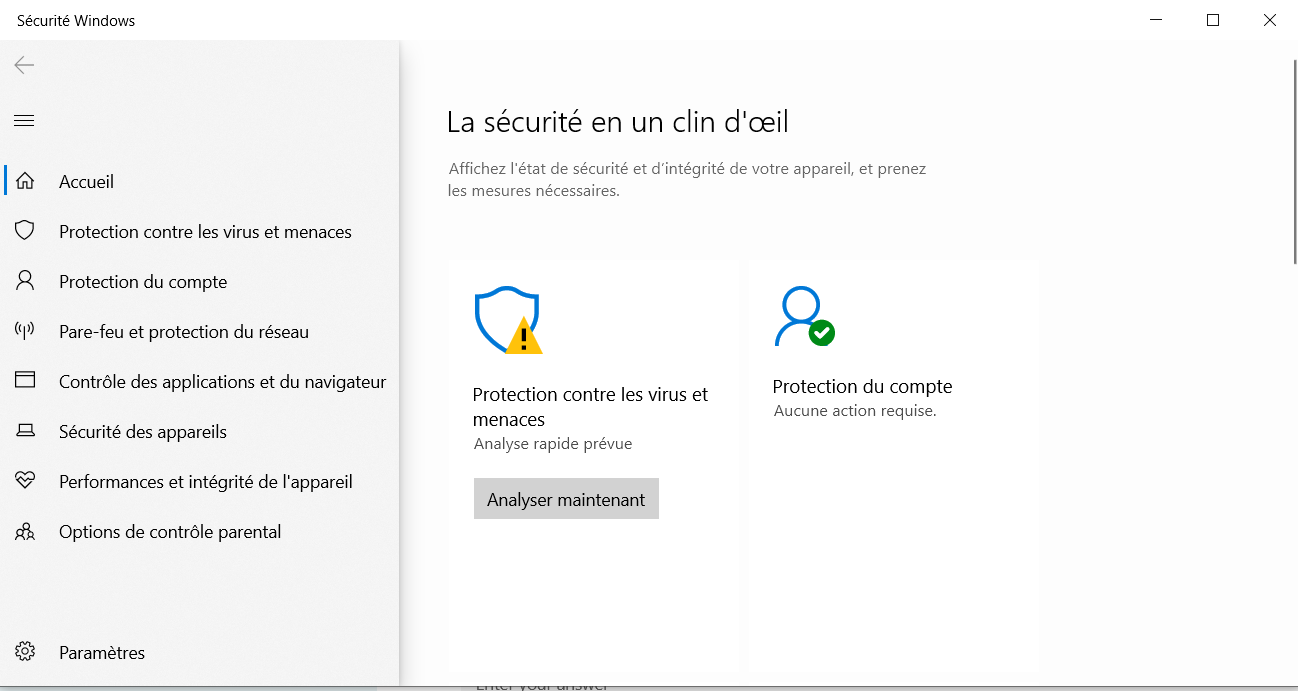
Task: Click the account protection person icon in sidebar
Action: pos(25,281)
